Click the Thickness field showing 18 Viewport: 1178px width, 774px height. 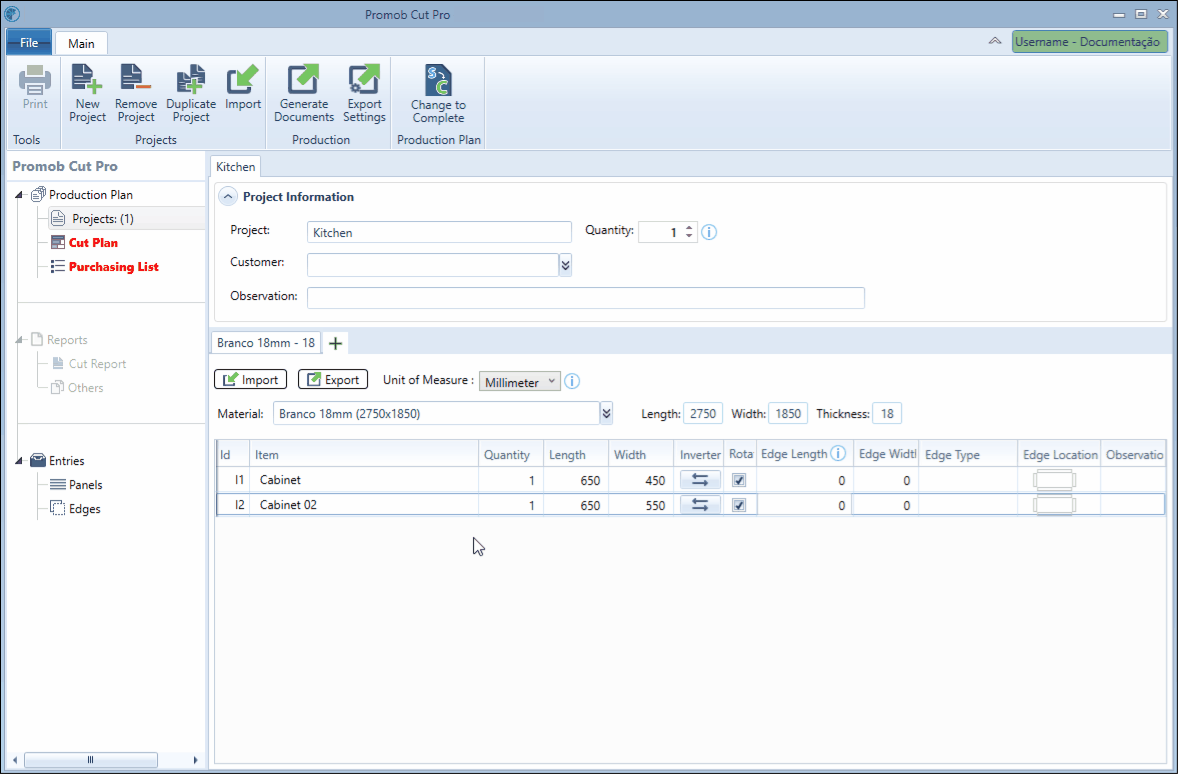(887, 413)
